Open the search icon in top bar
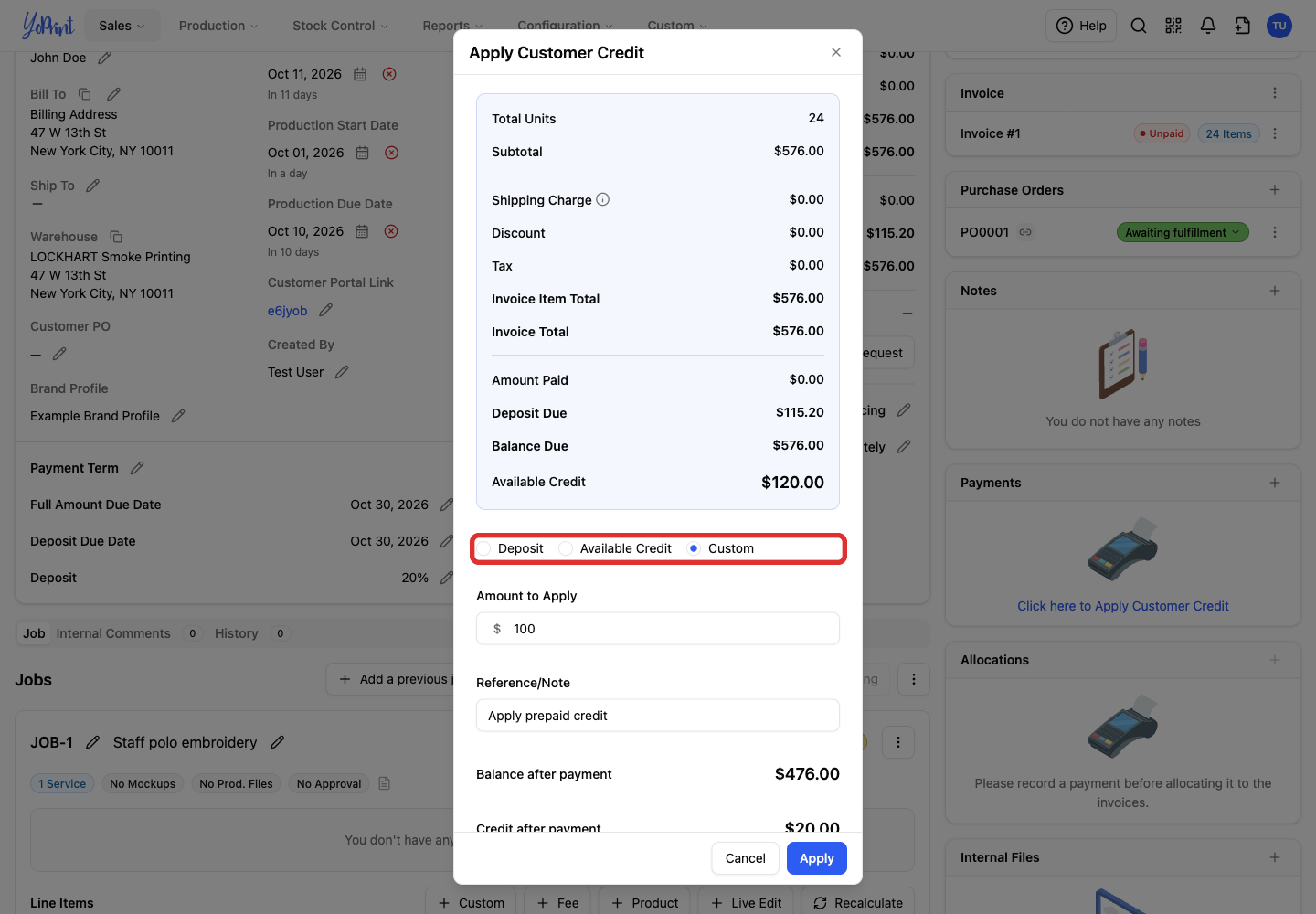The image size is (1316, 914). [1139, 26]
